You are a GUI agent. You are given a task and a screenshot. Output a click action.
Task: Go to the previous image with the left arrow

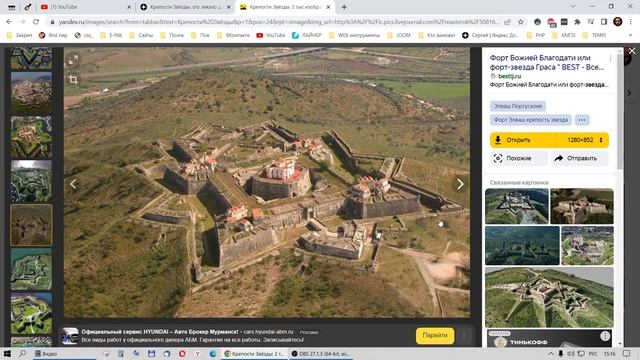tap(73, 184)
